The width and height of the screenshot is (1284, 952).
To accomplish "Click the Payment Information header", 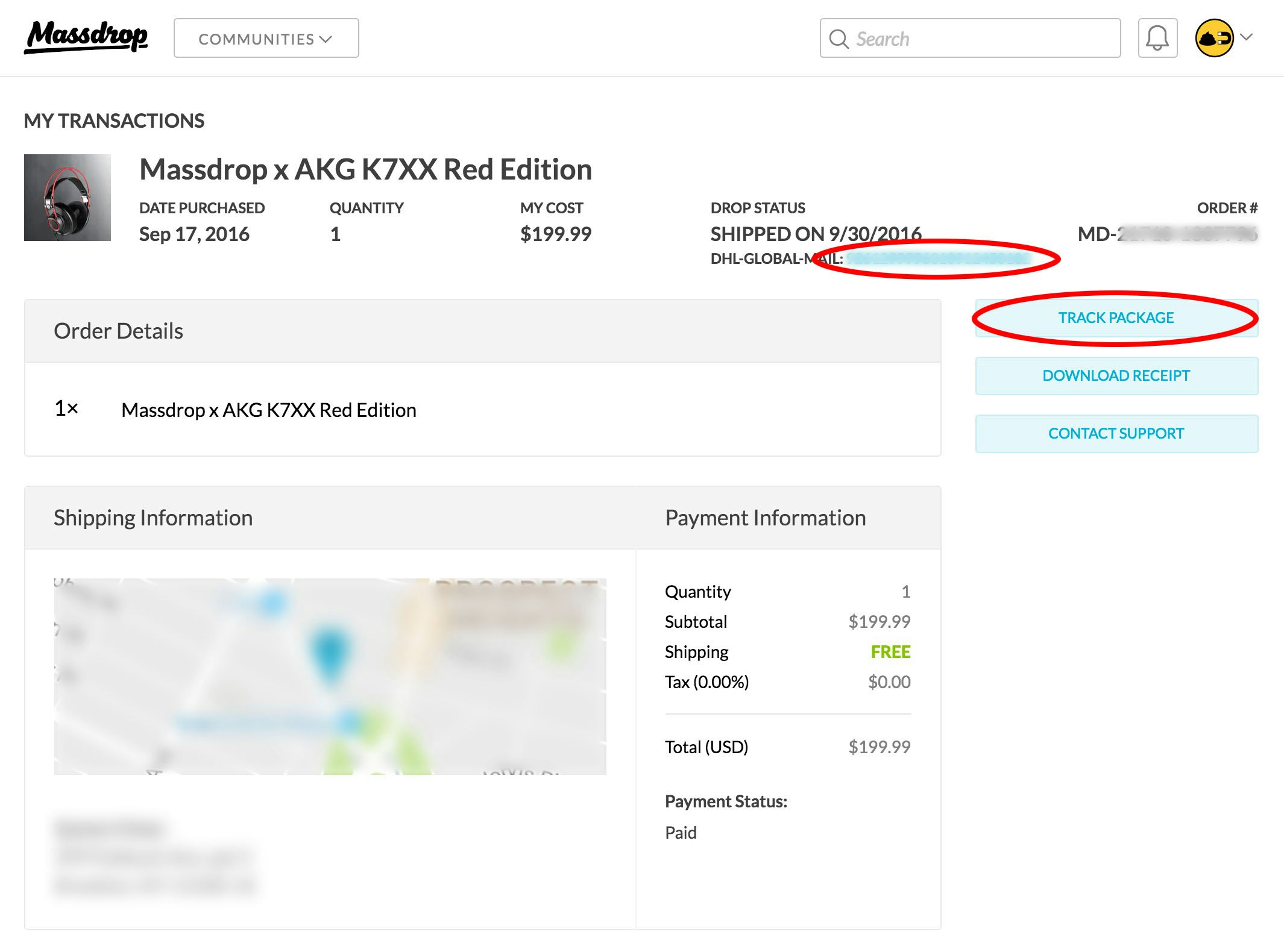I will click(765, 518).
